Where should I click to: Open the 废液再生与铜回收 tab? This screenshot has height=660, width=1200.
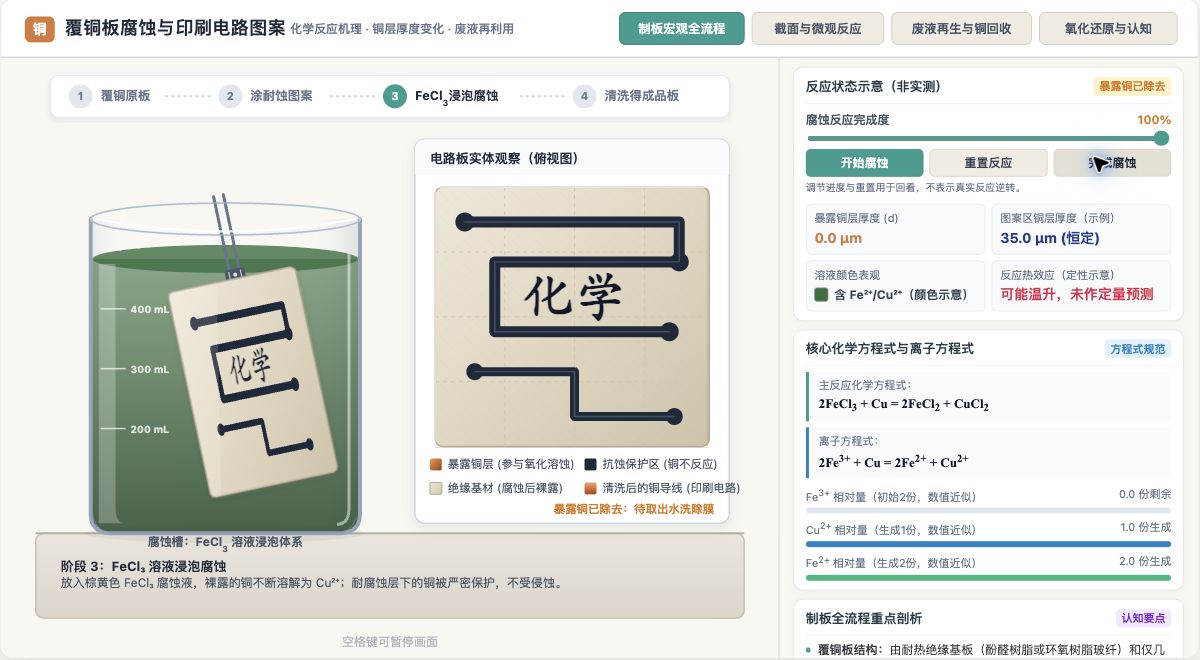click(961, 28)
